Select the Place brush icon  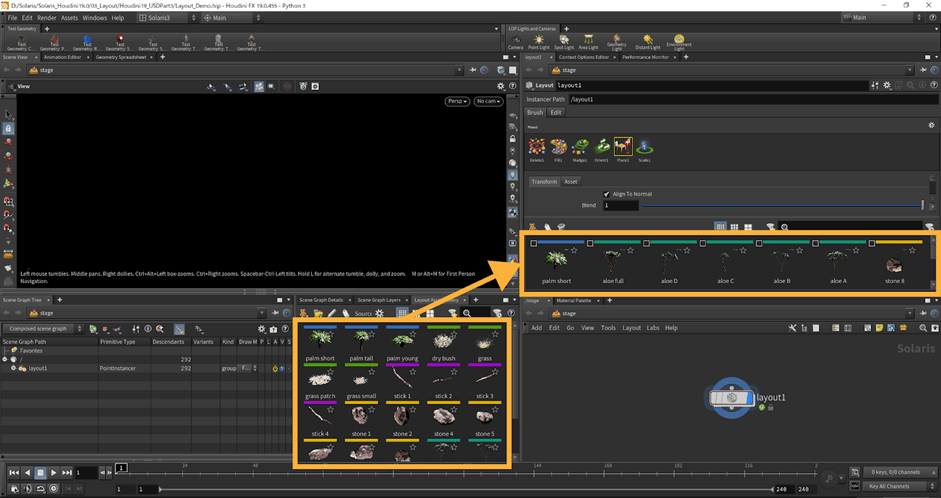[623, 147]
